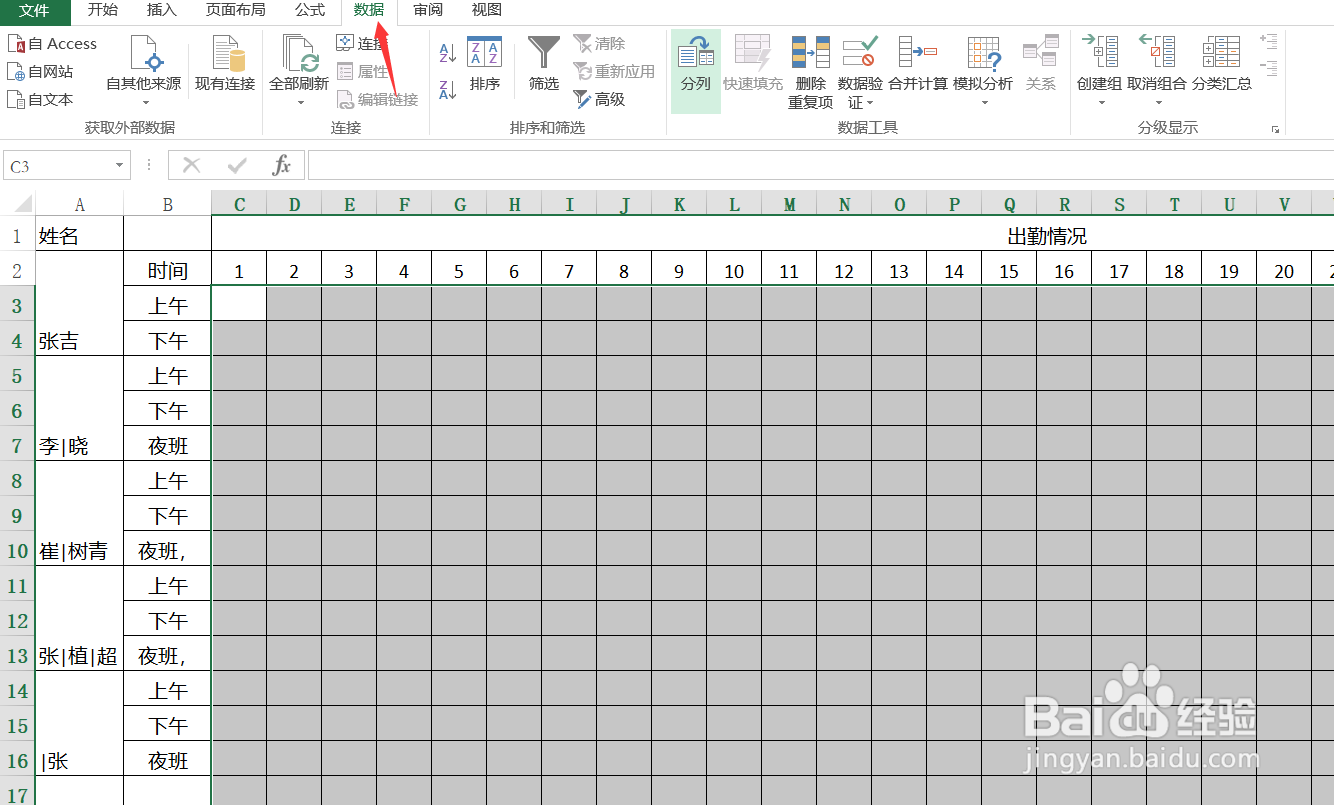Click the 属性 connection properties item
The width and height of the screenshot is (1334, 805).
pos(362,72)
